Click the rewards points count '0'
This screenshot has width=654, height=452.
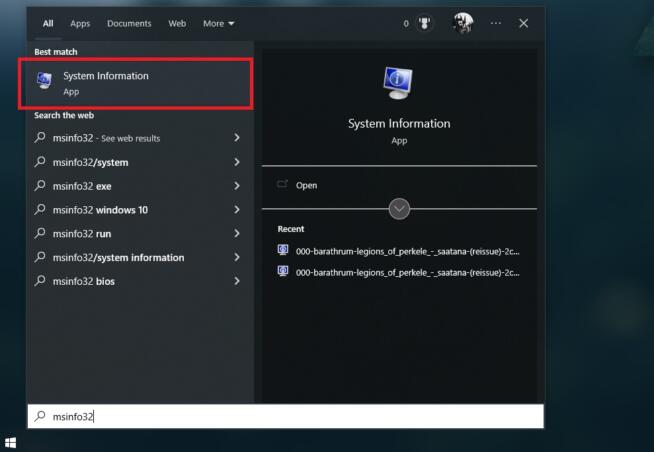[x=406, y=24]
